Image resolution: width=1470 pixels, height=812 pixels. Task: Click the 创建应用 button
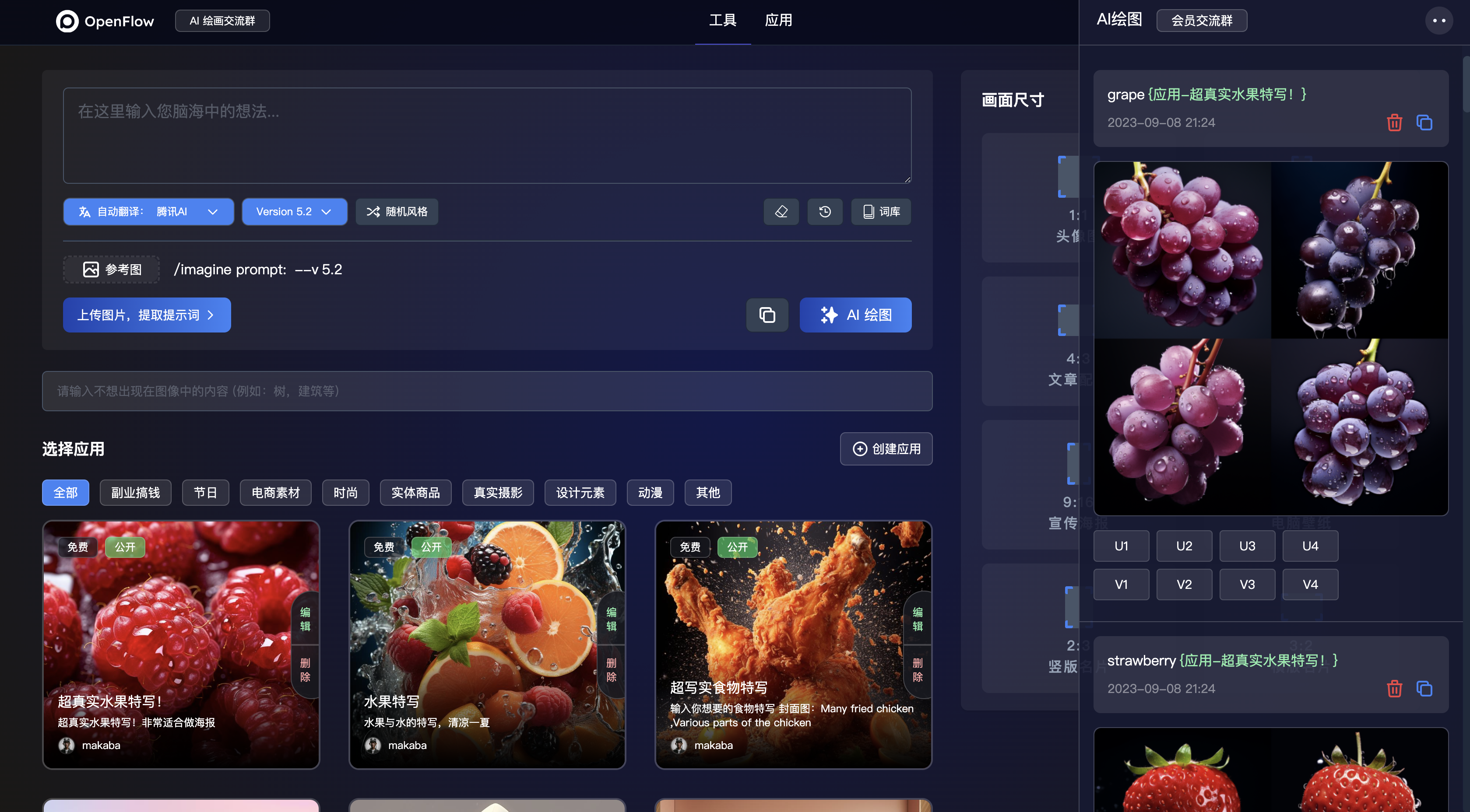click(x=886, y=449)
